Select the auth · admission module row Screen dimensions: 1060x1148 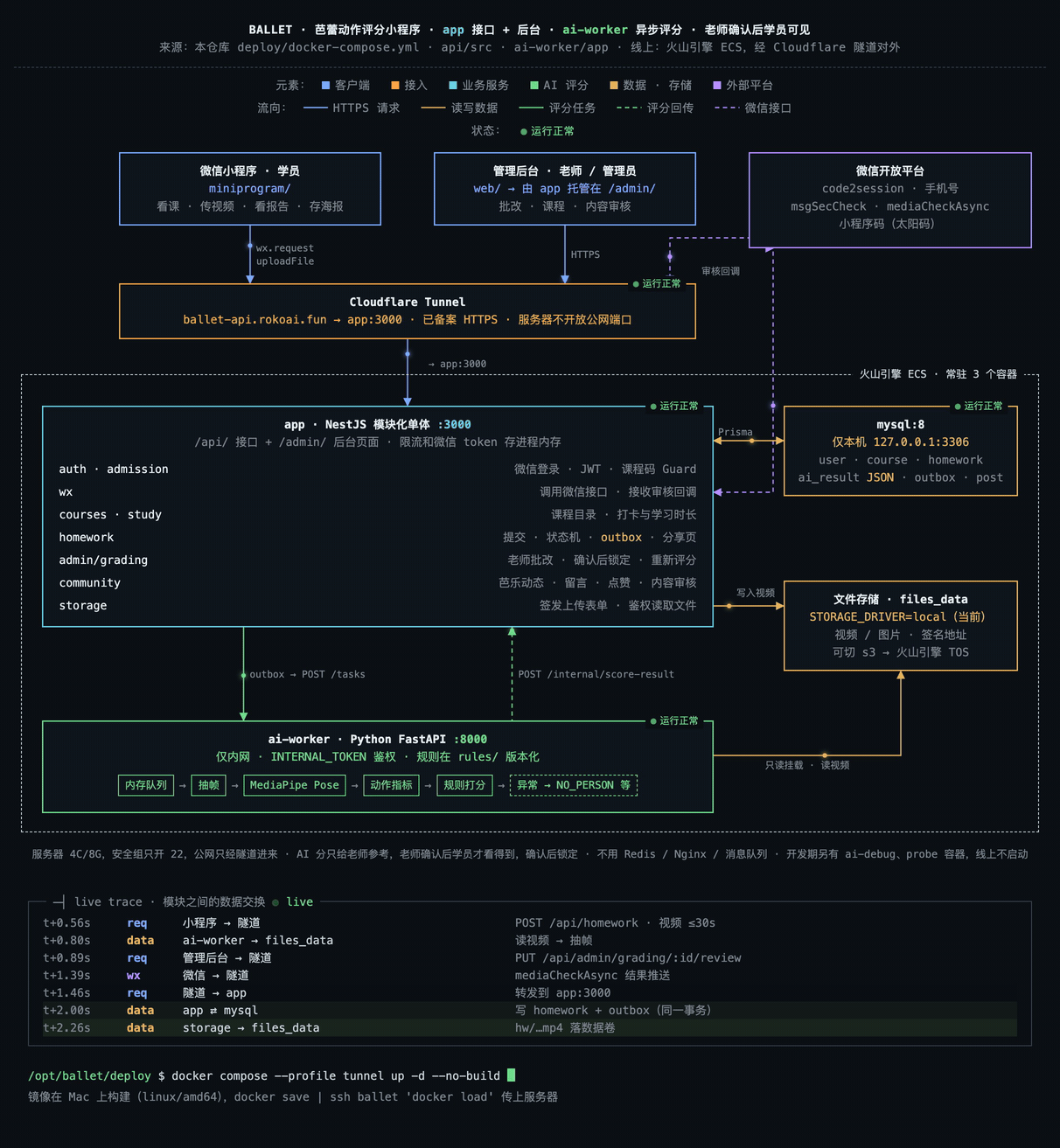(378, 469)
